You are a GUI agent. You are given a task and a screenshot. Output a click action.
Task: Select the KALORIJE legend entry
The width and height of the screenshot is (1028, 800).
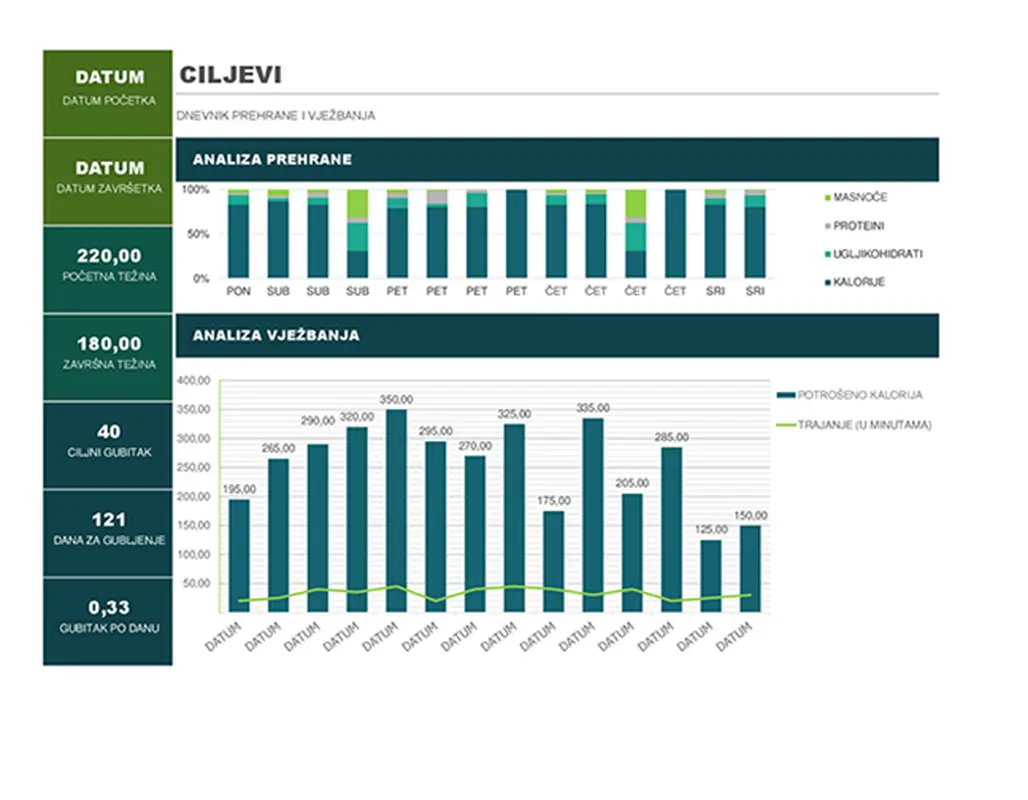pos(858,282)
